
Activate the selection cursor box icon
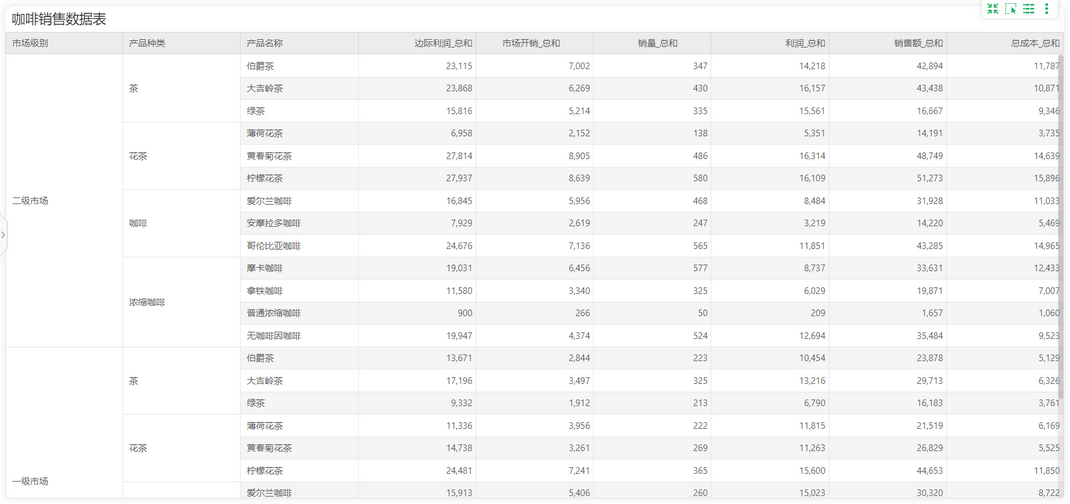point(1011,9)
